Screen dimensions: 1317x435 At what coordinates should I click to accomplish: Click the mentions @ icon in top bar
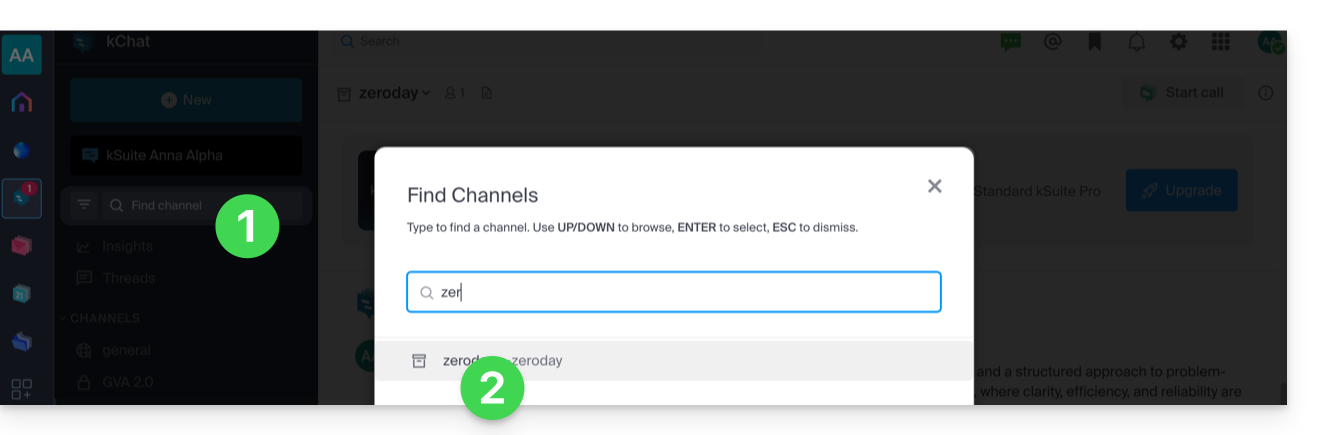coord(1052,42)
